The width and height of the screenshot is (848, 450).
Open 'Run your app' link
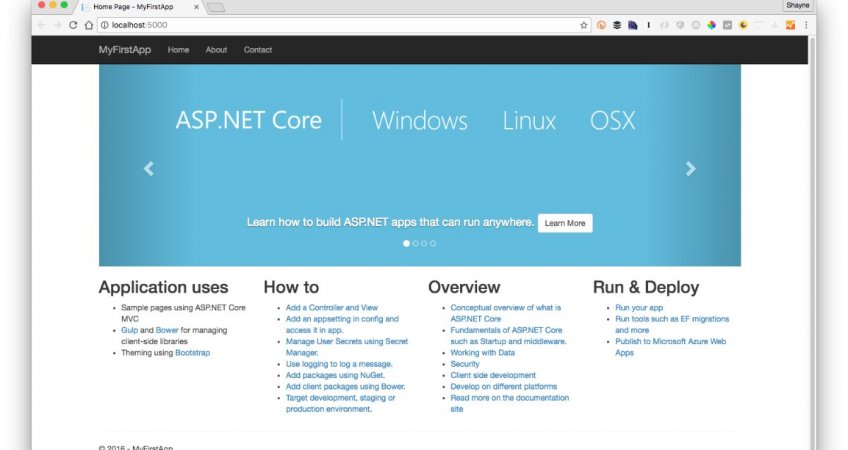(639, 307)
